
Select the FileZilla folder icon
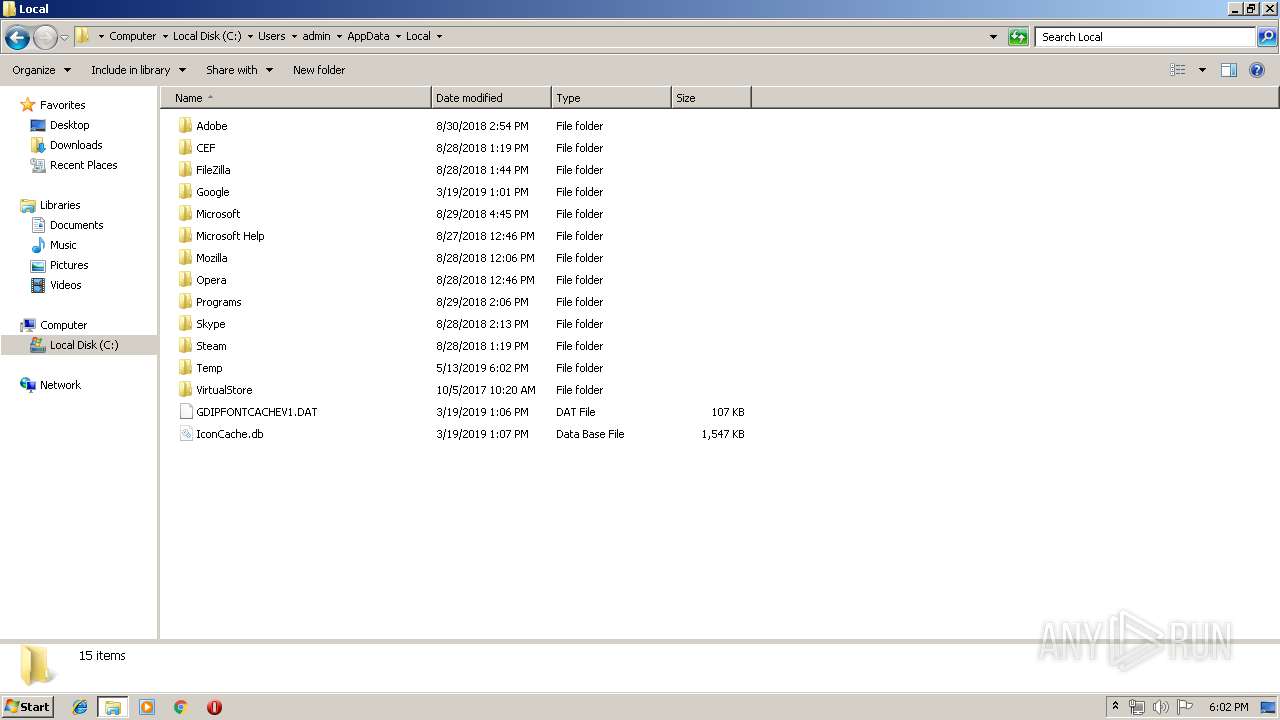[x=185, y=170]
